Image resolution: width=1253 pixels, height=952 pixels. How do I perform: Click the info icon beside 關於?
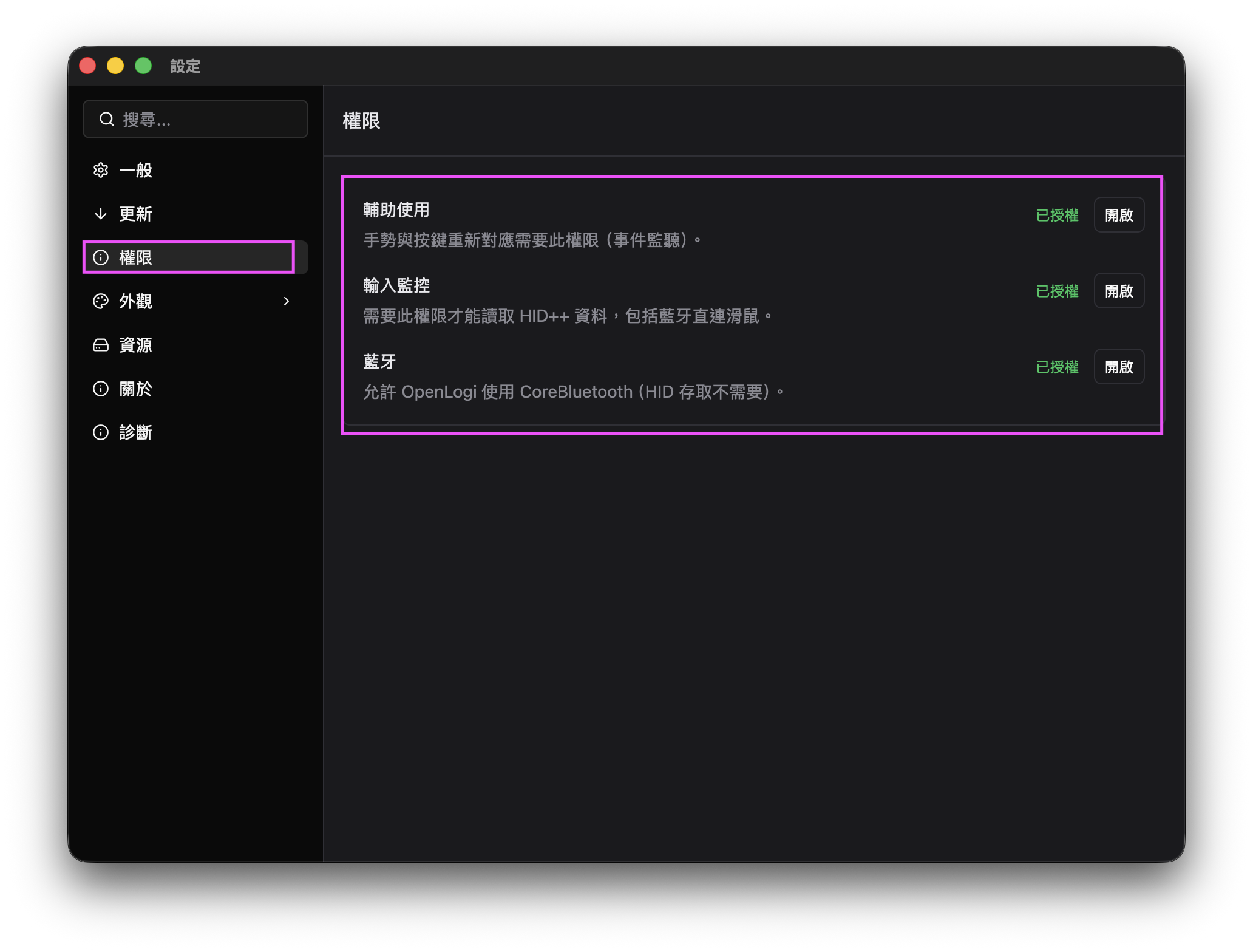[x=101, y=389]
